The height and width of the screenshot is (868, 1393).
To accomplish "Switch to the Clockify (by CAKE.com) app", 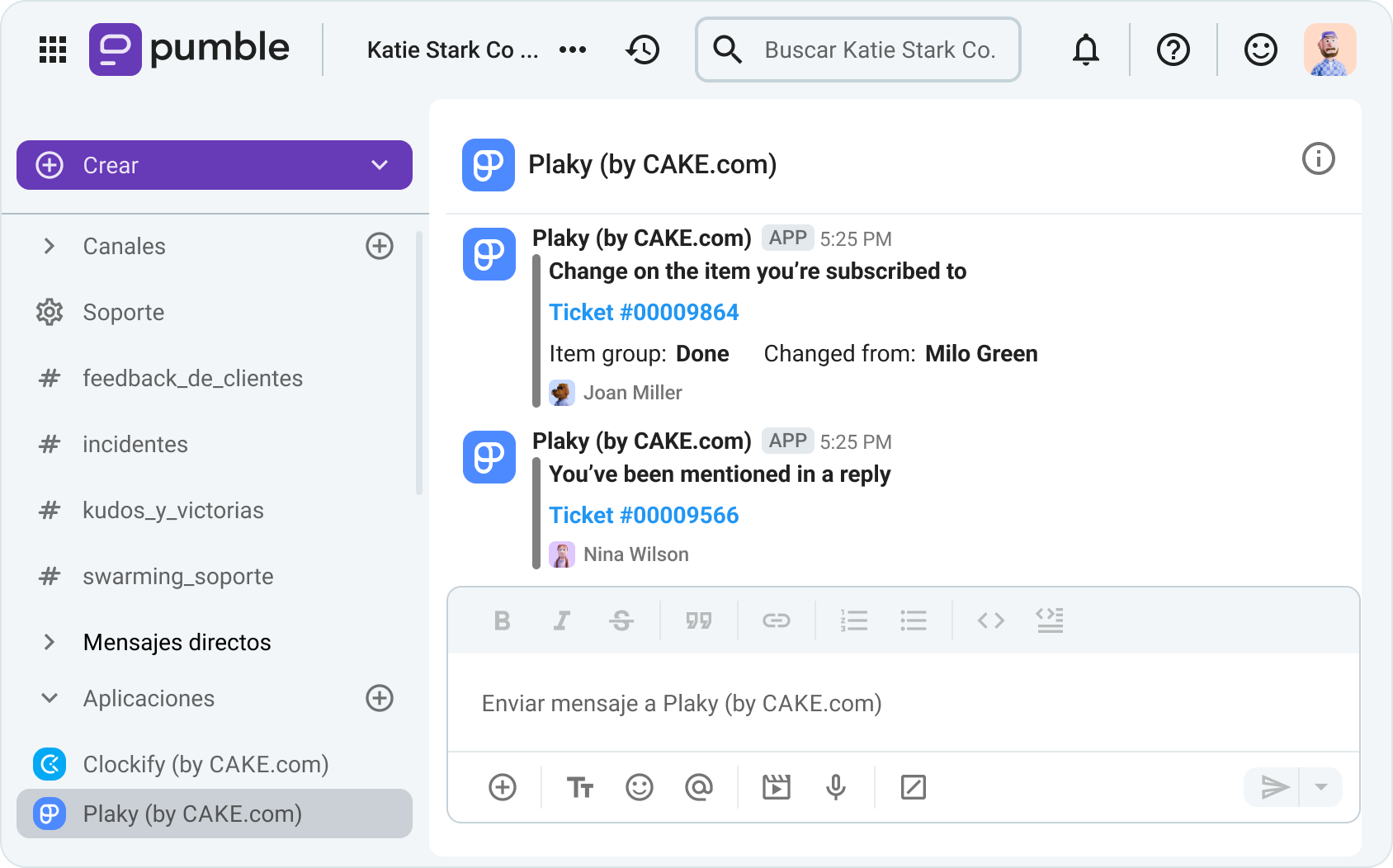I will pyautogui.click(x=205, y=764).
